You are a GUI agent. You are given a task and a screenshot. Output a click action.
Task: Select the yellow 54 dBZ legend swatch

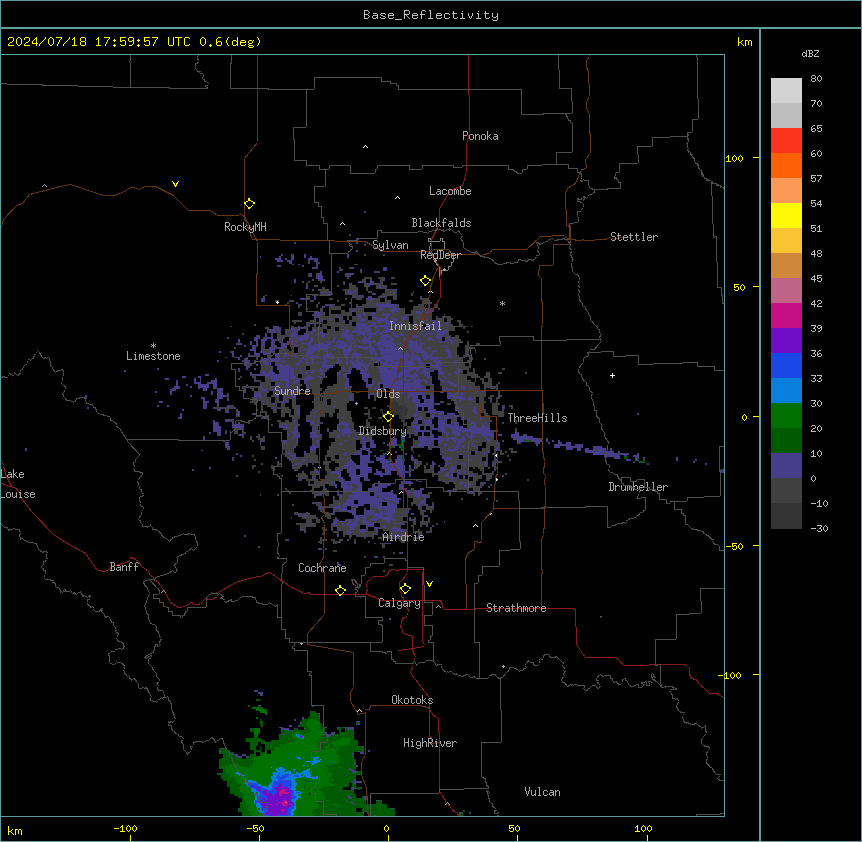point(786,215)
